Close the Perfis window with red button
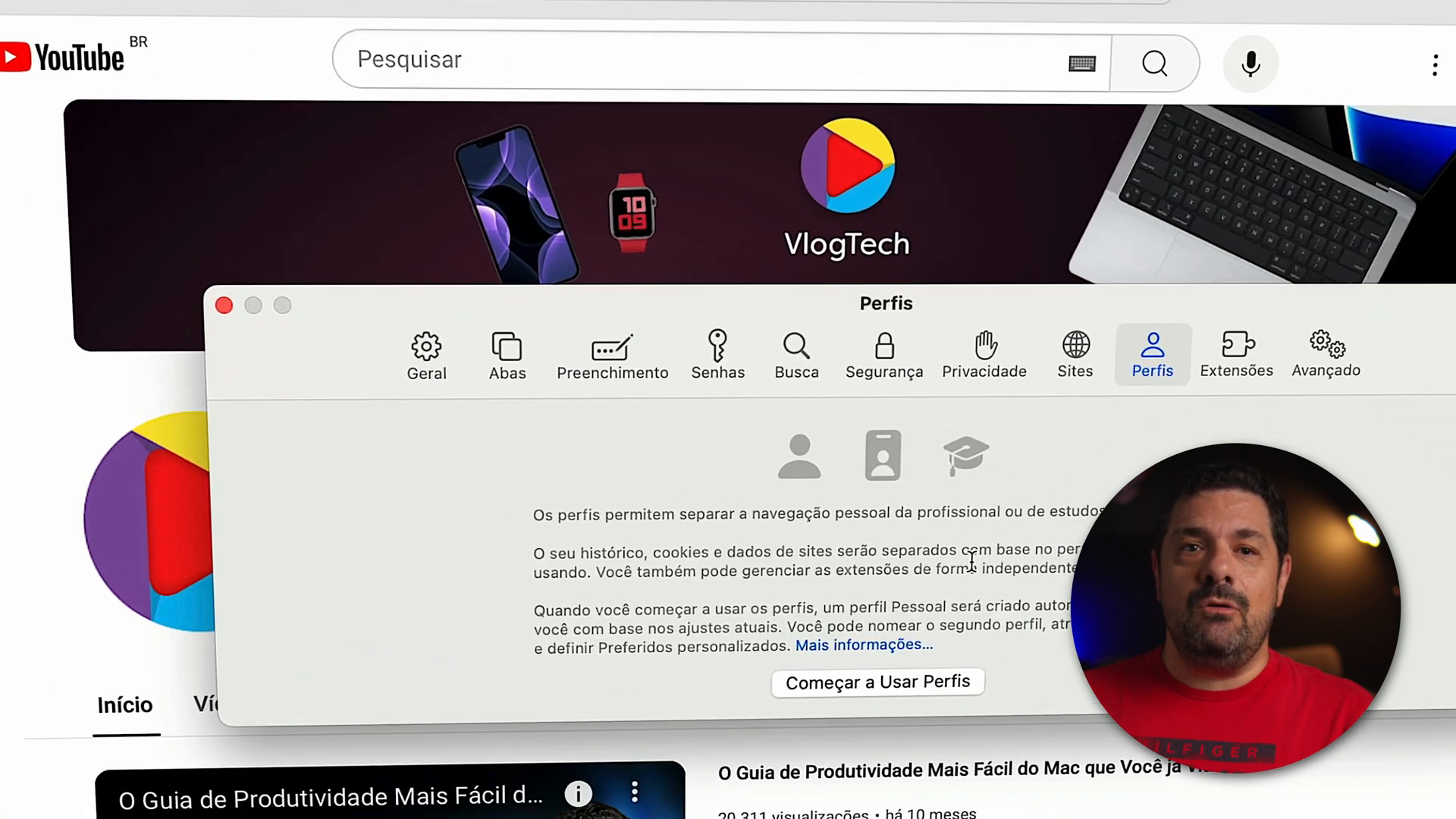Viewport: 1456px width, 819px height. pos(224,305)
